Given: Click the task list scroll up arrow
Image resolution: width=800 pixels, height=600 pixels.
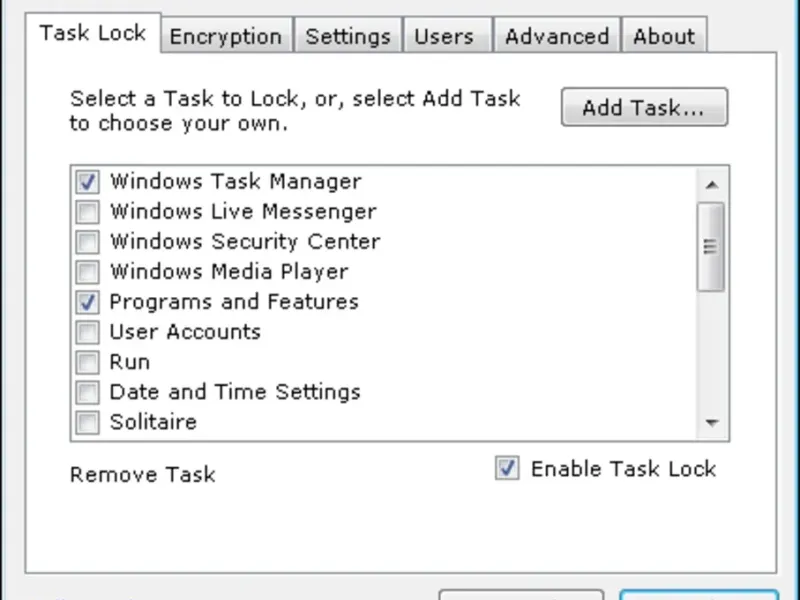Looking at the screenshot, I should pyautogui.click(x=712, y=185).
